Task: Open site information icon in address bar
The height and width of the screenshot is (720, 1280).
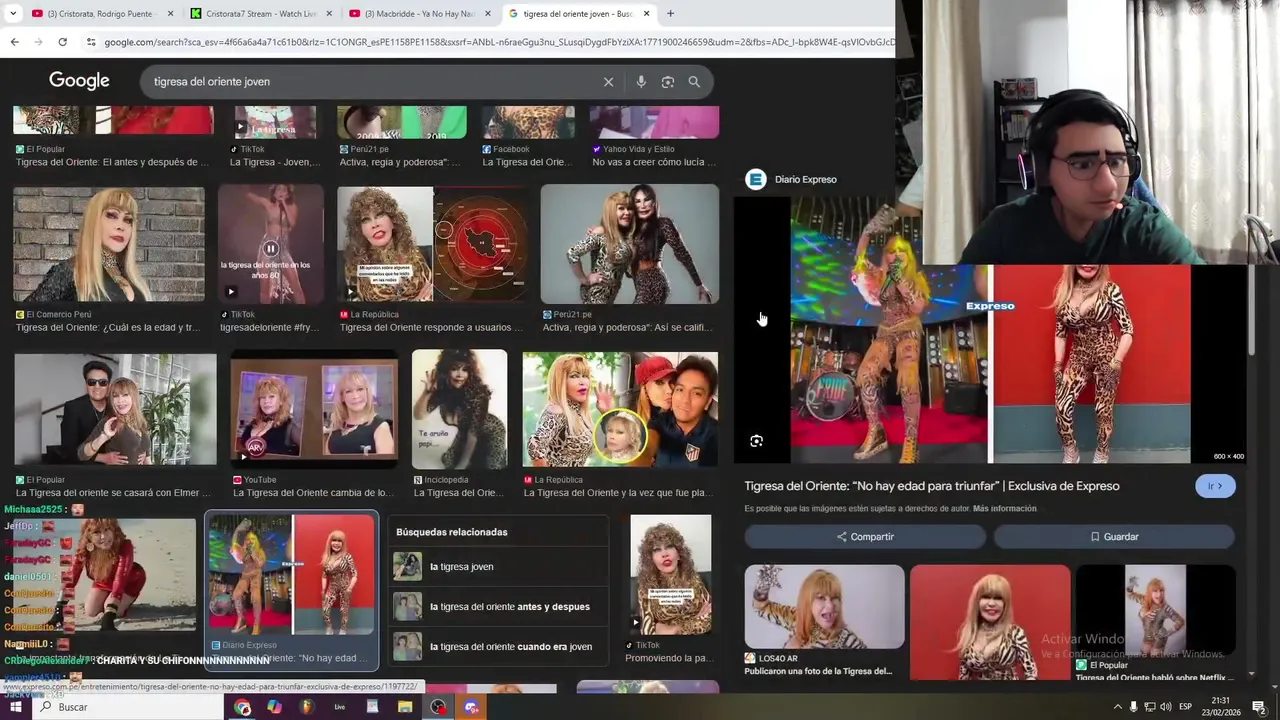Action: (x=91, y=42)
